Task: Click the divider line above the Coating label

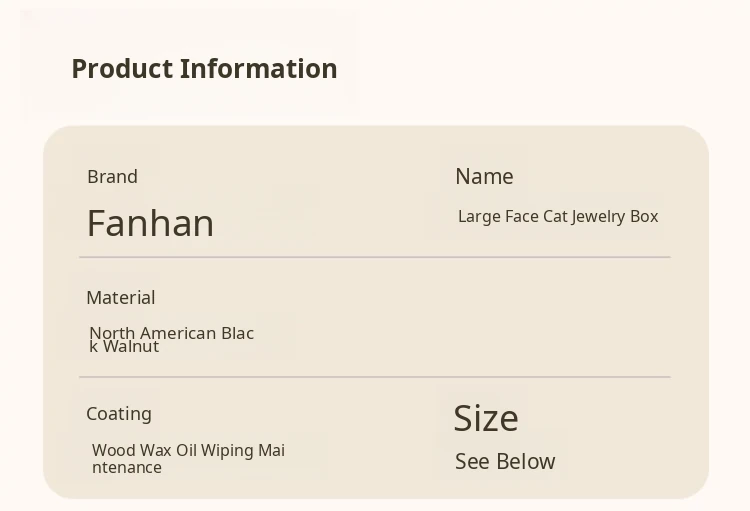Action: (x=374, y=377)
